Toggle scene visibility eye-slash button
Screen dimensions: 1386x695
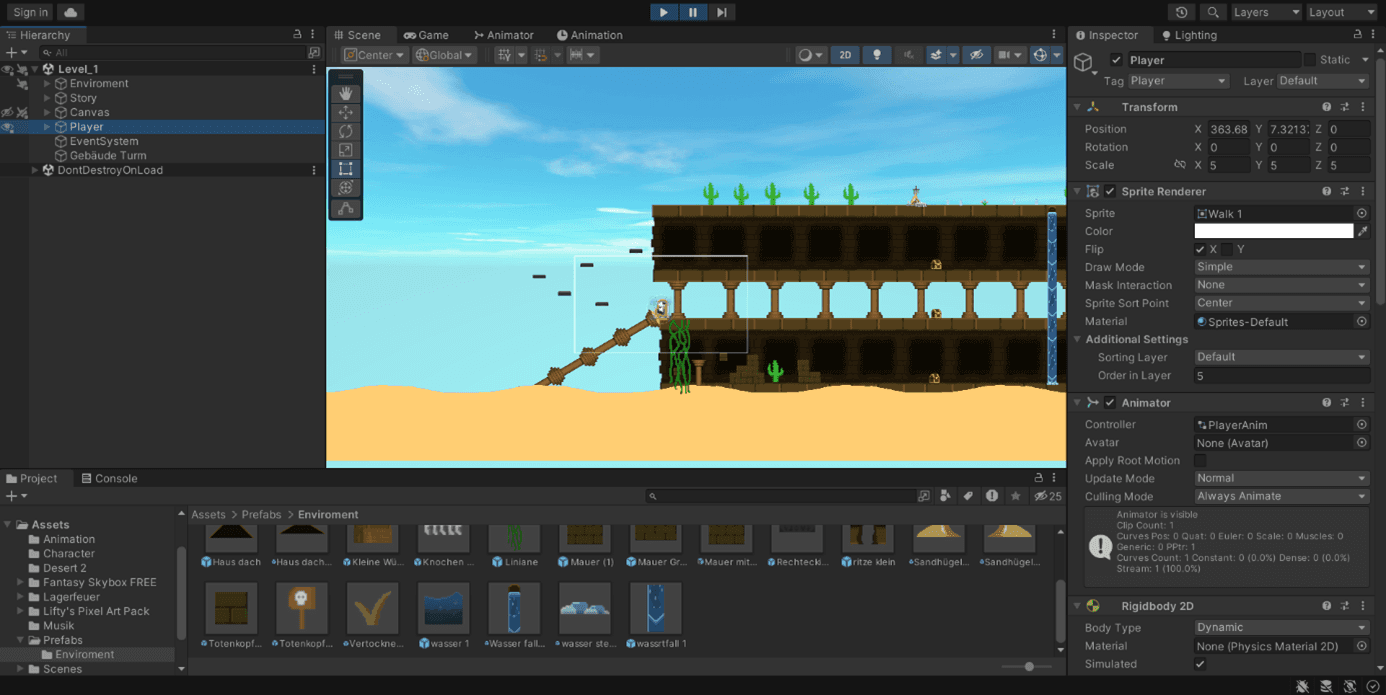pos(977,55)
